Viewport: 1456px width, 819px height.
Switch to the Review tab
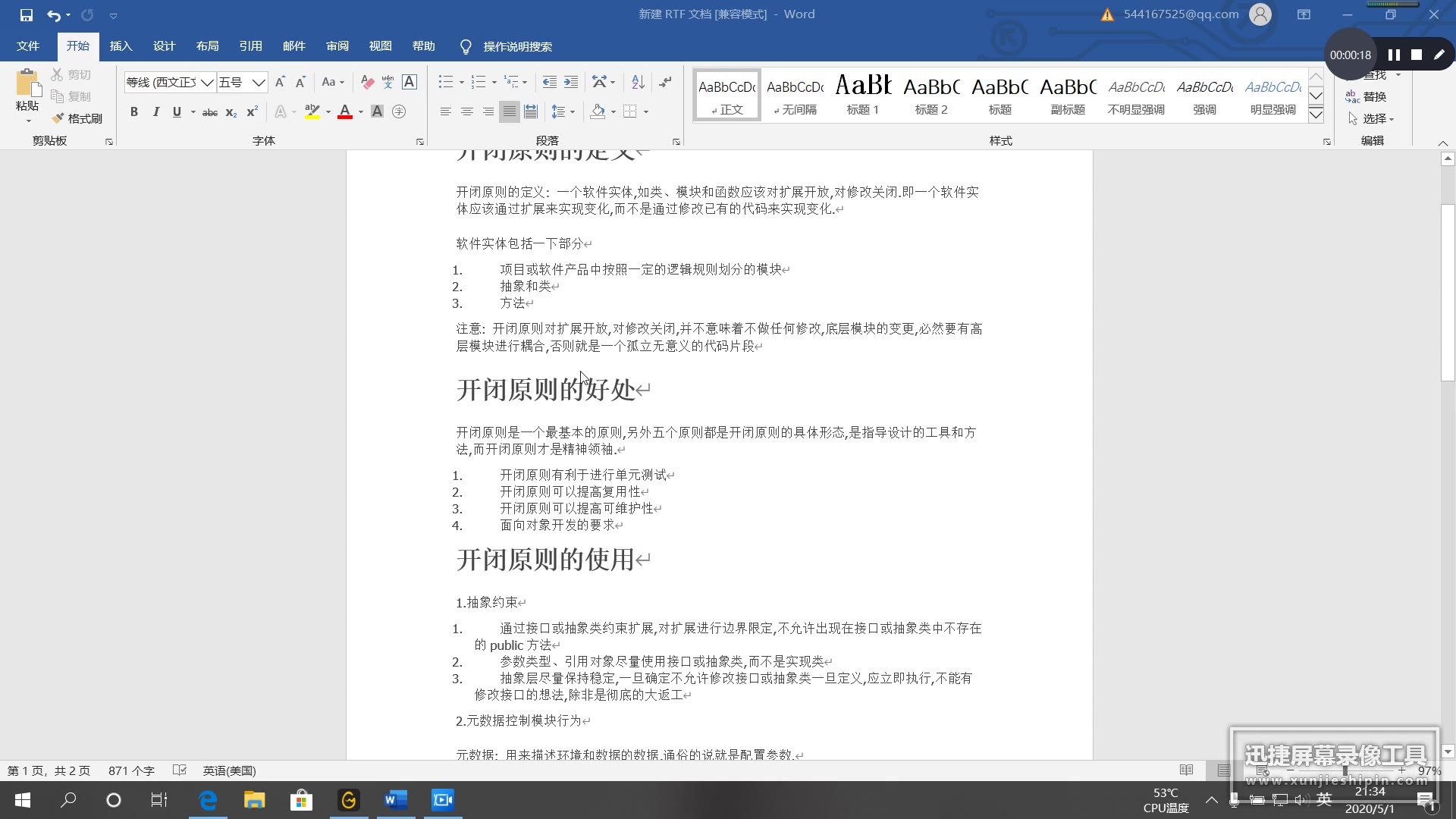click(337, 46)
